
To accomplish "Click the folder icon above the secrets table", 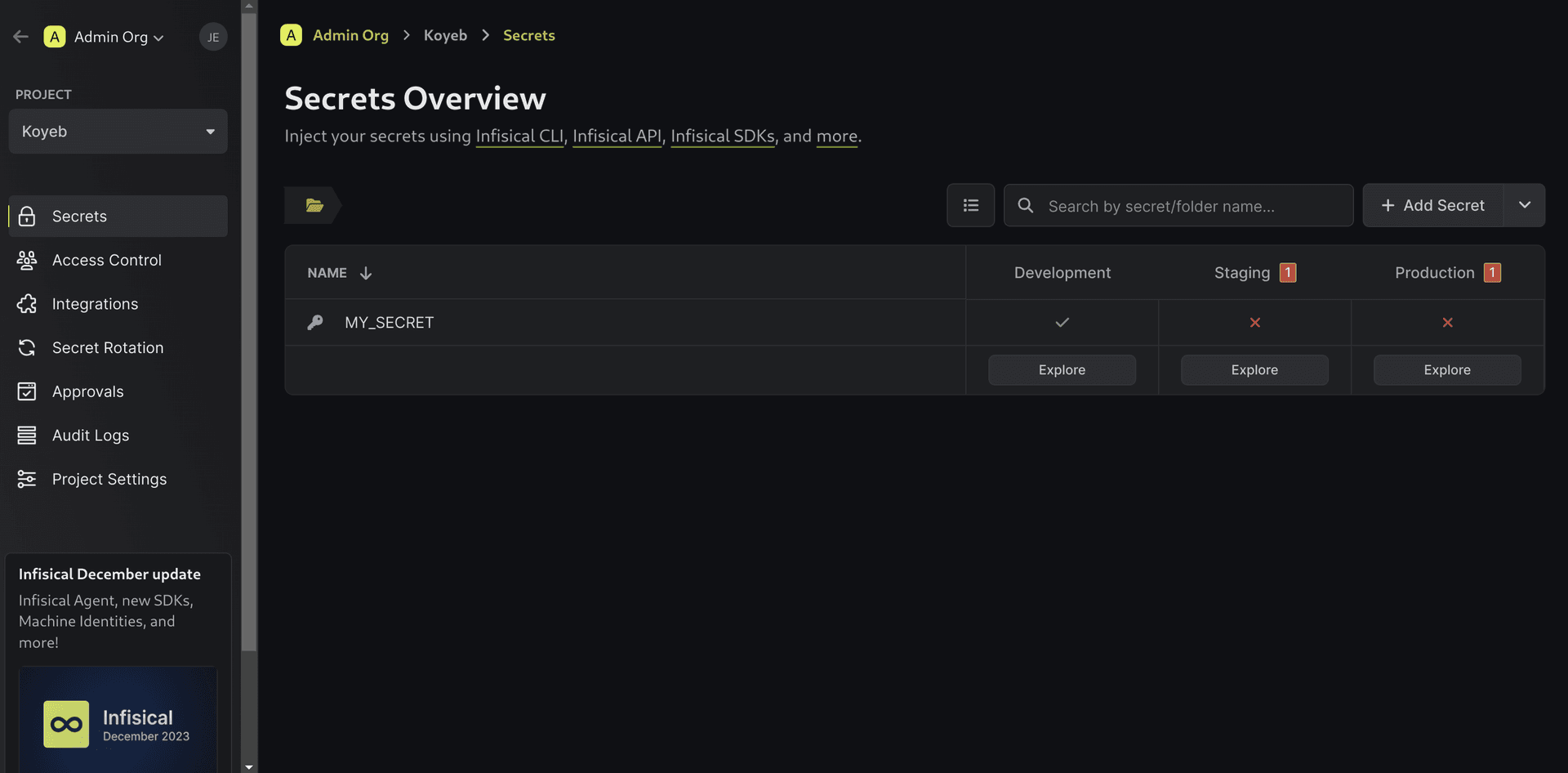I will (x=314, y=205).
